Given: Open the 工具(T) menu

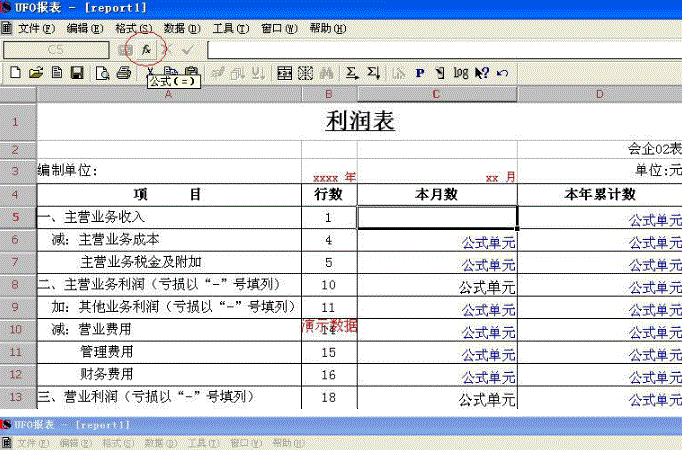Looking at the screenshot, I should coord(230,28).
